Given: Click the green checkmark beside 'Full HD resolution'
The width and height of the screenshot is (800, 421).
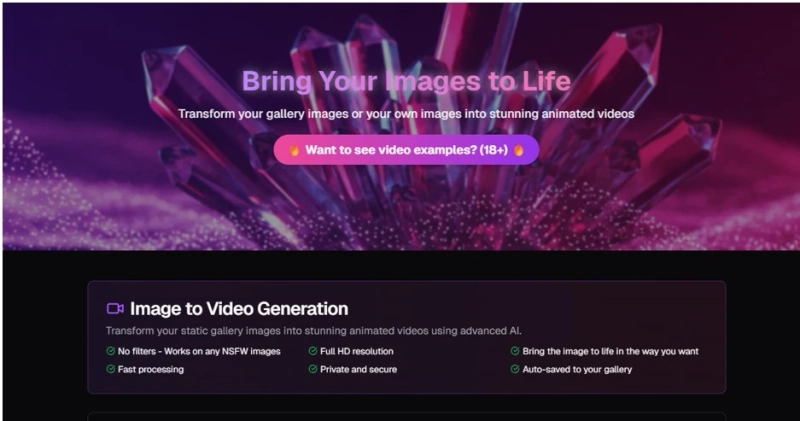Looking at the screenshot, I should (313, 351).
